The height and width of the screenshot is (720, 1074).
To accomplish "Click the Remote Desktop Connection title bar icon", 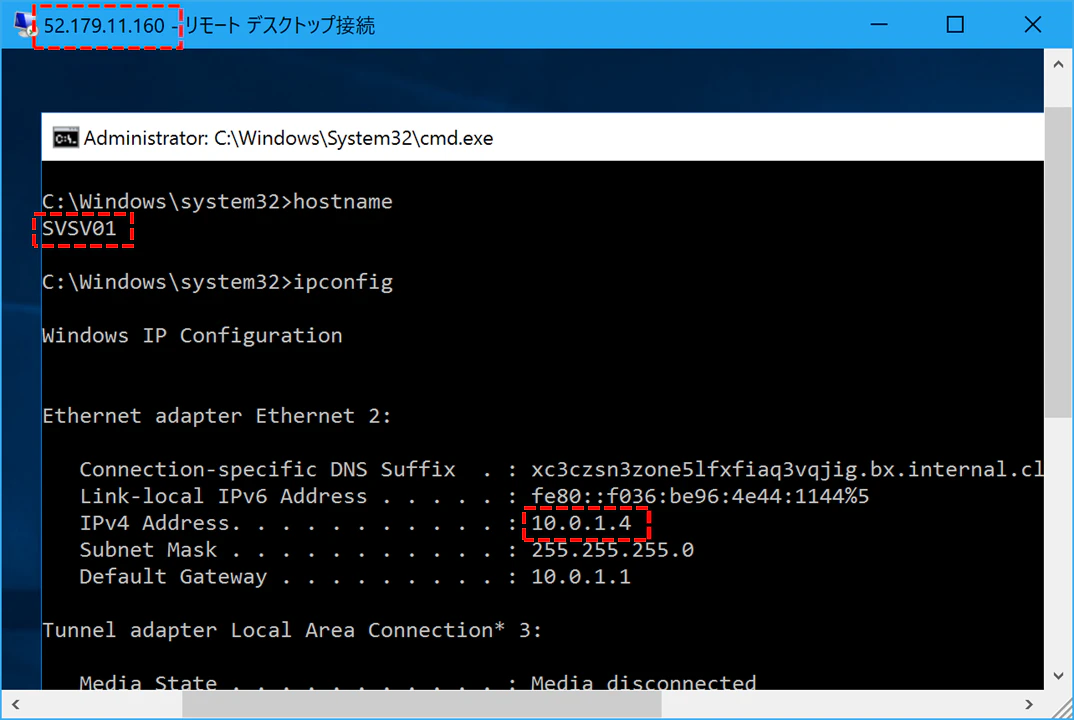I will (24, 25).
